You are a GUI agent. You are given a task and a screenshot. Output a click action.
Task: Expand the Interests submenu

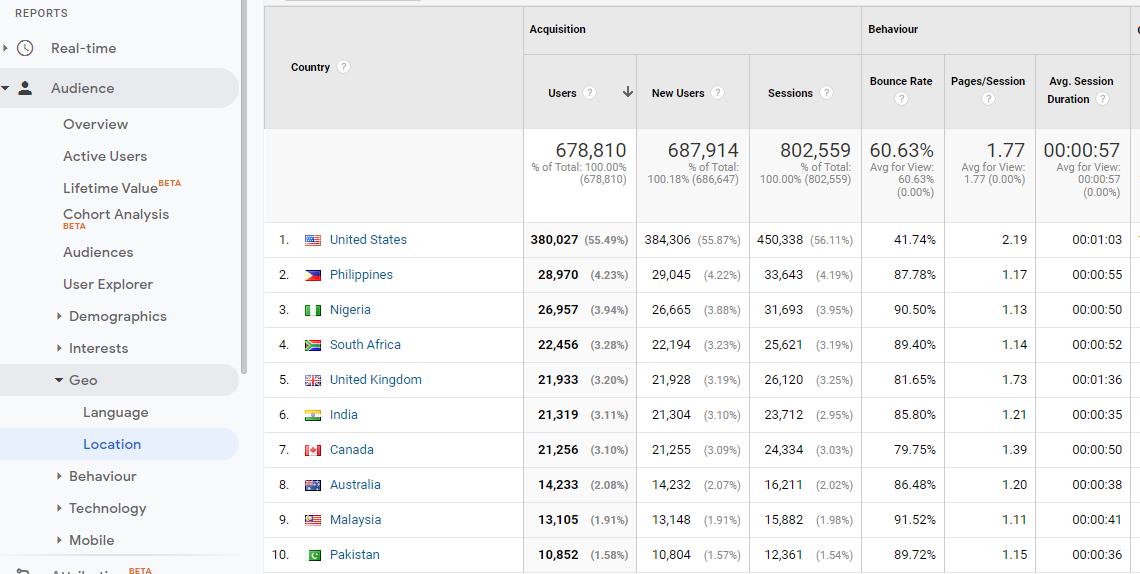click(59, 348)
